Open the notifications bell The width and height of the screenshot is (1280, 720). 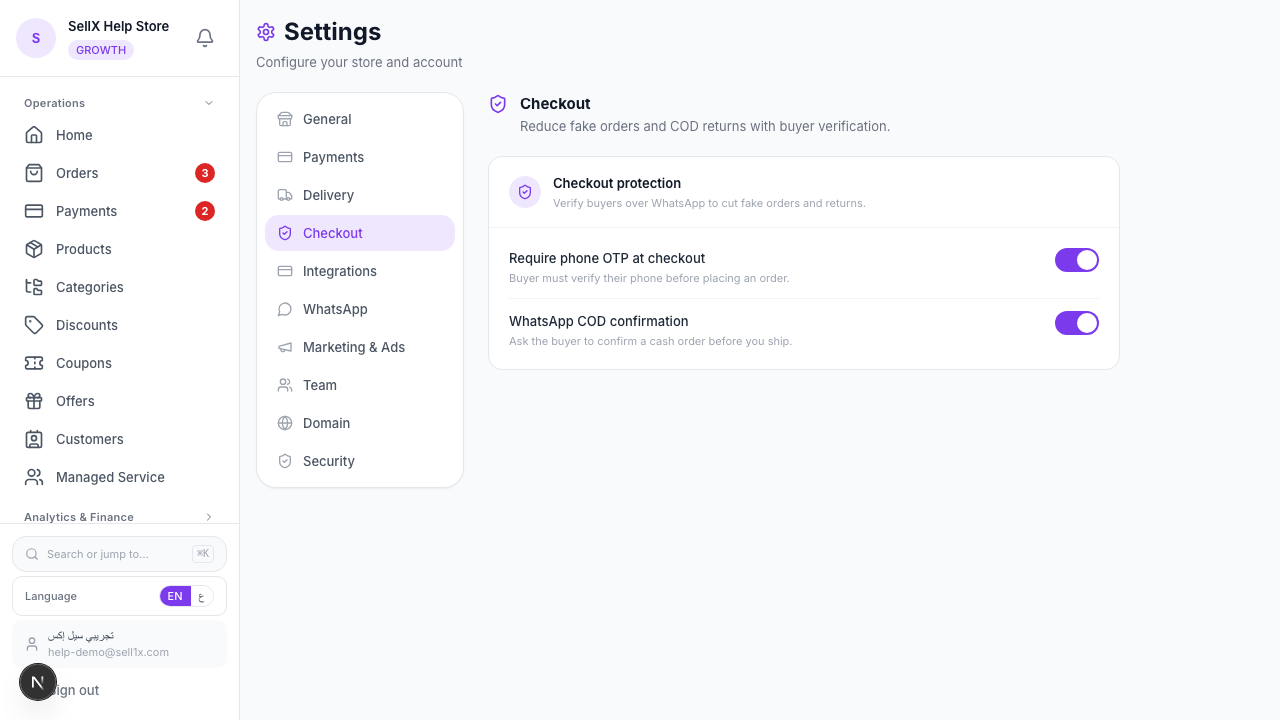point(205,38)
